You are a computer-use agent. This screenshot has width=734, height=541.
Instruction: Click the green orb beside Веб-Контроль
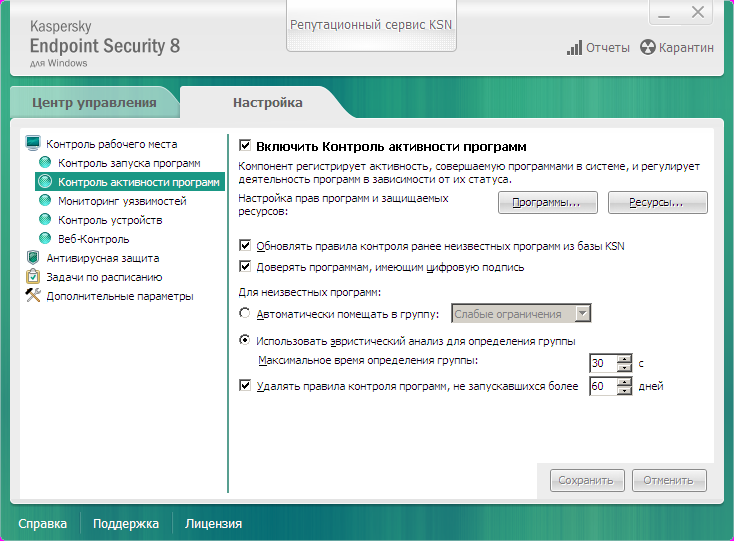point(45,239)
